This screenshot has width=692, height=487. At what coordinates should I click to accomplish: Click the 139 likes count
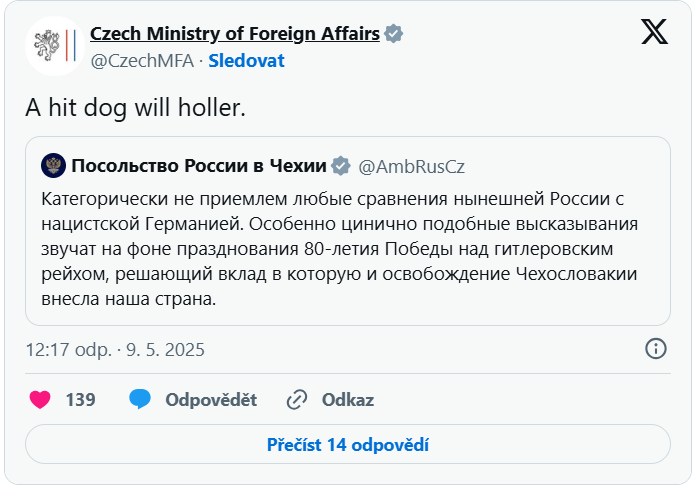pos(80,400)
